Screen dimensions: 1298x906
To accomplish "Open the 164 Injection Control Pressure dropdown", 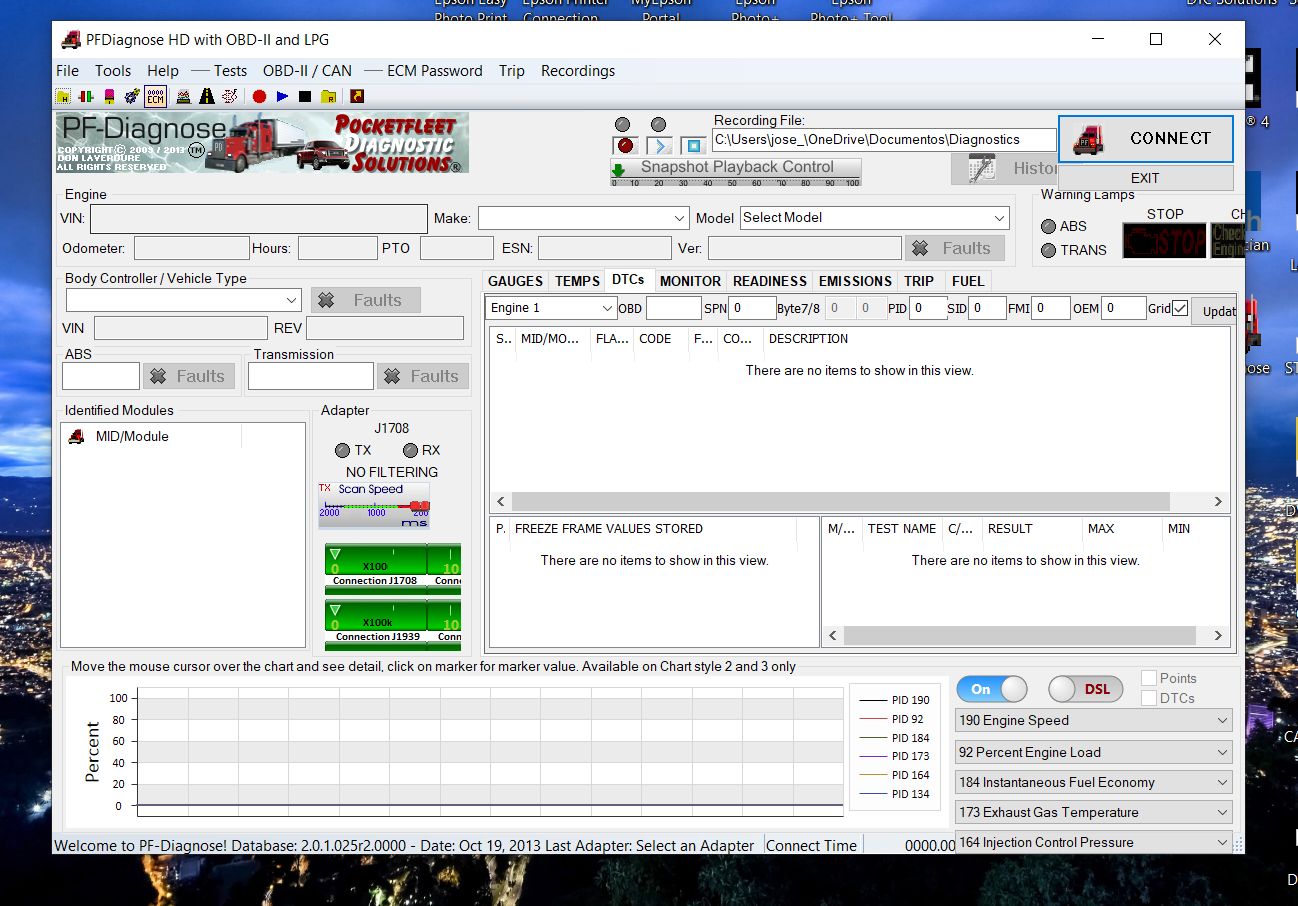I will coord(1094,842).
